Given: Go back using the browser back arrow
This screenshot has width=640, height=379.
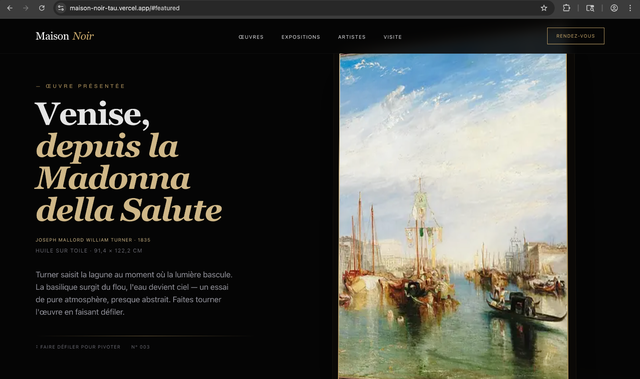Looking at the screenshot, I should click(x=10, y=8).
